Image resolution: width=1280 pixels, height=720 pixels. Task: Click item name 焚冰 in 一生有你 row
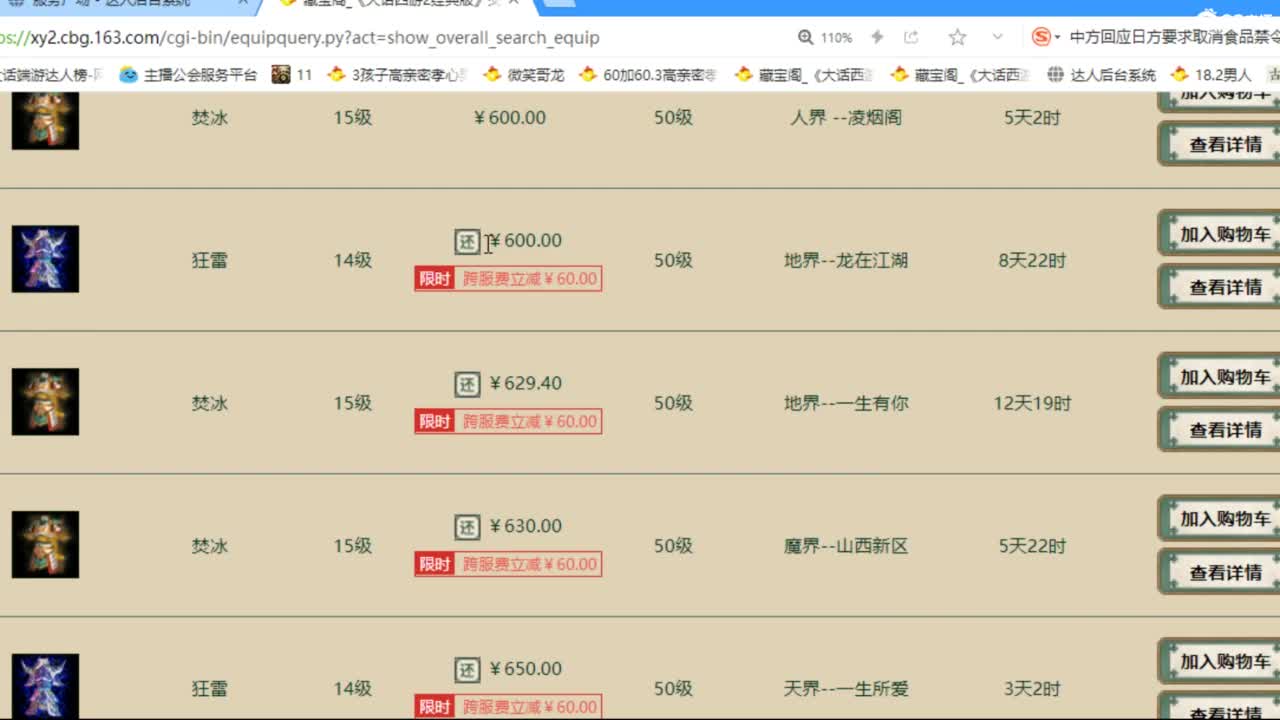click(x=210, y=403)
